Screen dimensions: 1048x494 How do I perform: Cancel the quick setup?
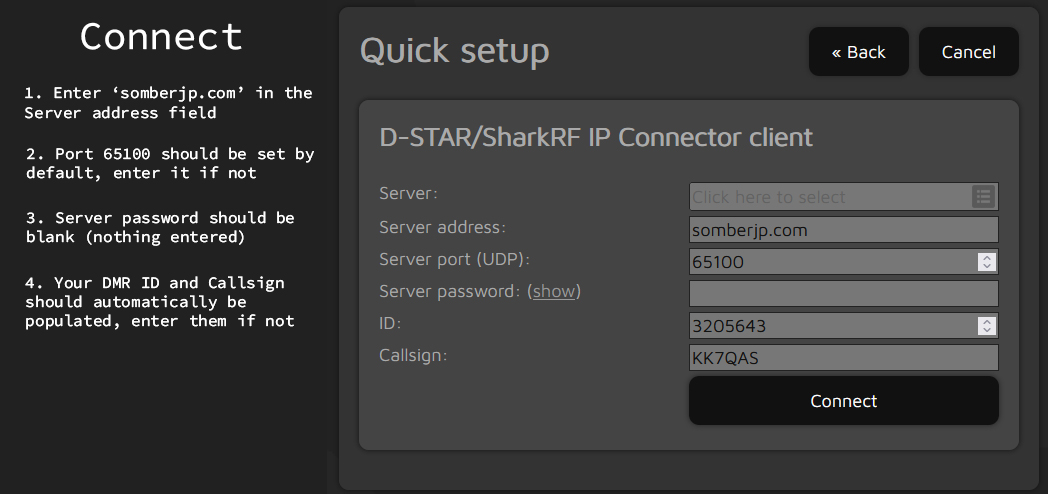(968, 52)
